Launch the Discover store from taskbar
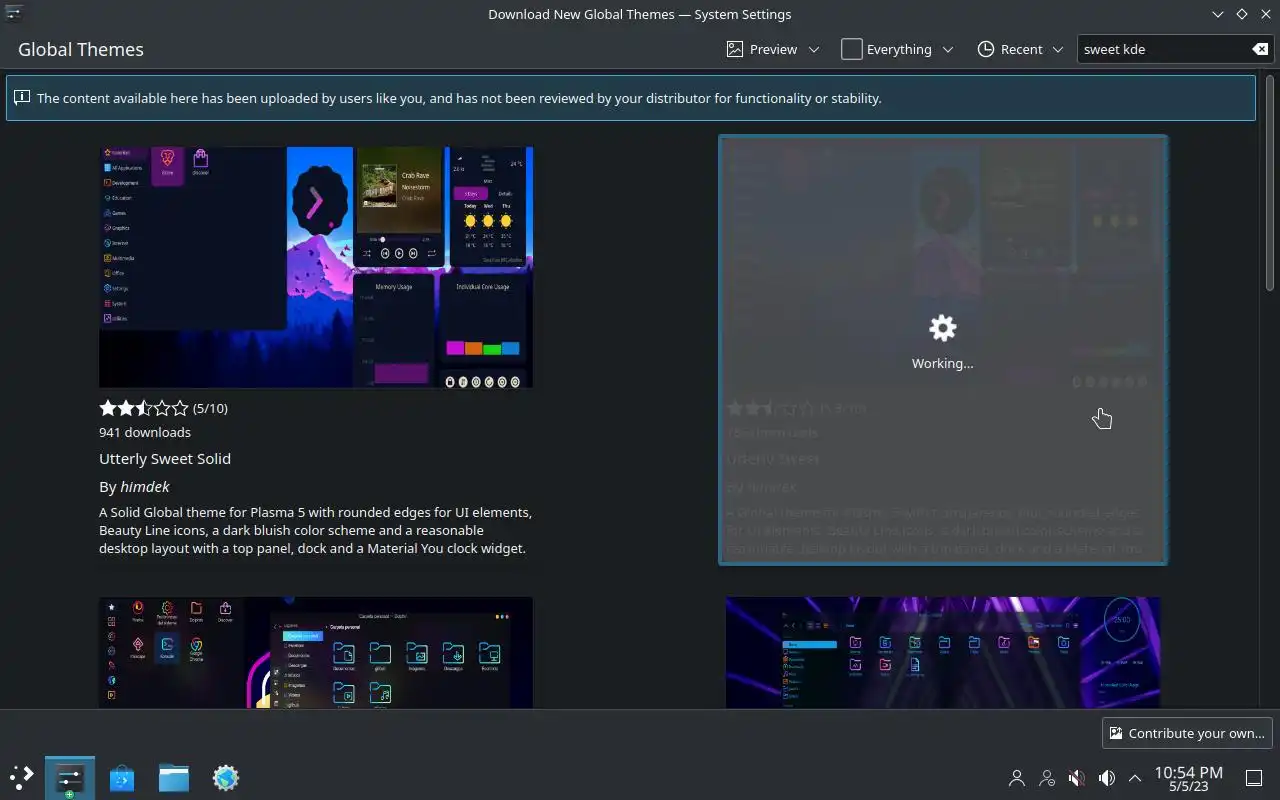Screen dimensions: 1280x800 122,777
